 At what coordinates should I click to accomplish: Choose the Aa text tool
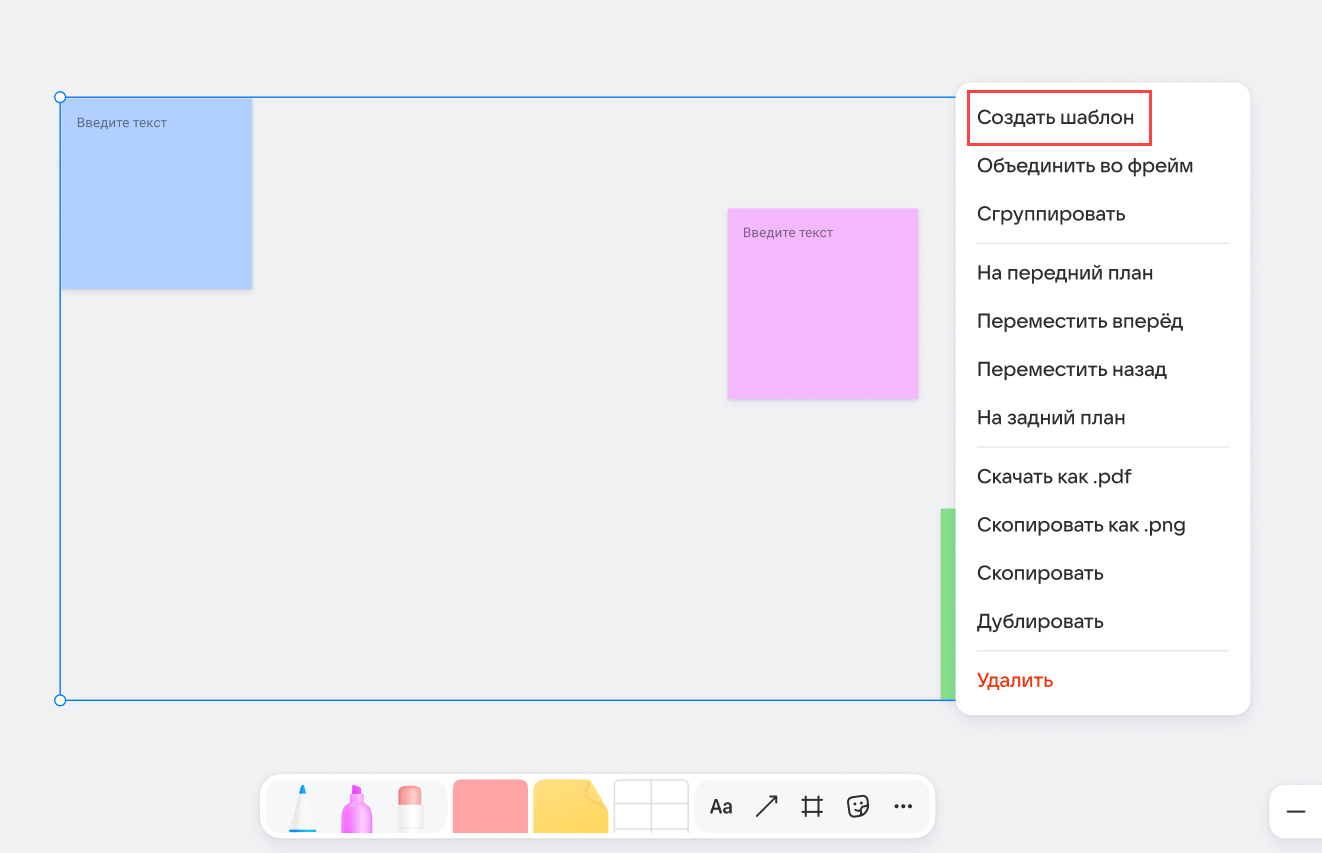pos(721,807)
